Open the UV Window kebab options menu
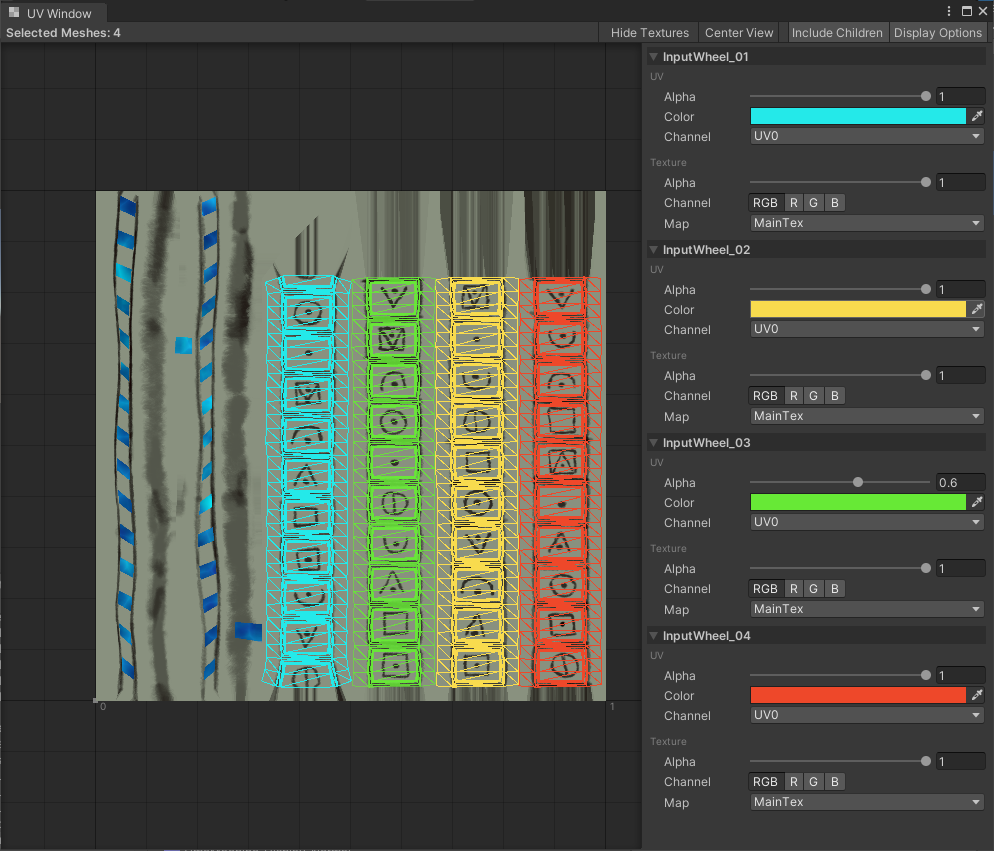 click(x=948, y=11)
